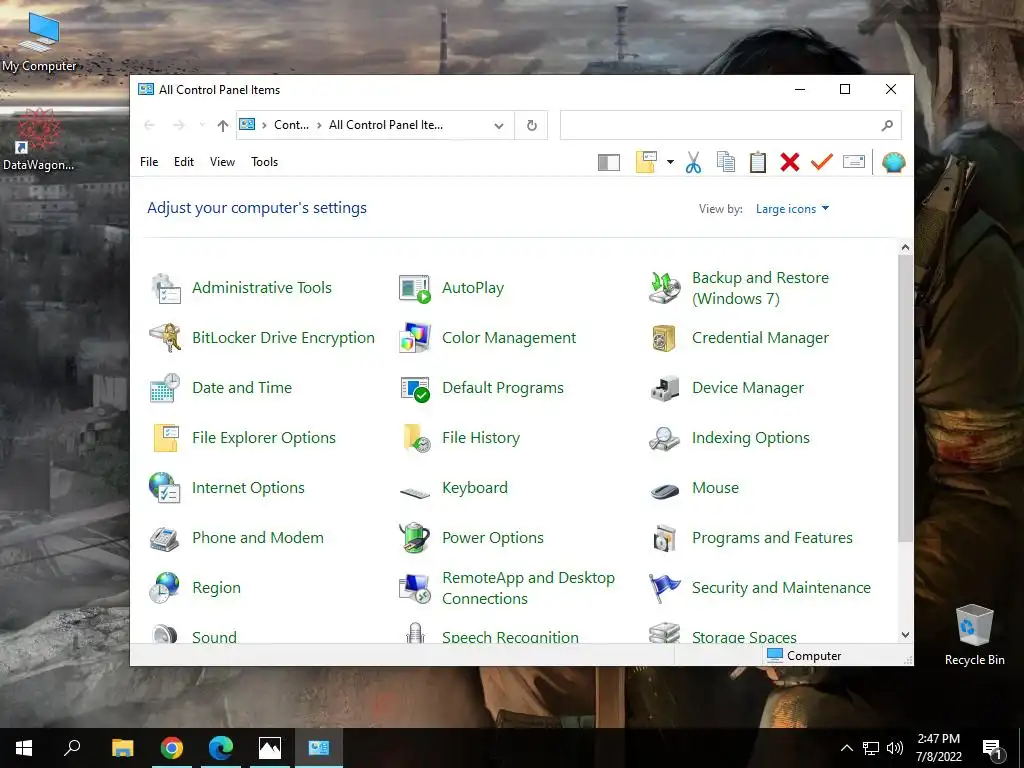
Task: Open the Sound link
Action: coord(214,637)
